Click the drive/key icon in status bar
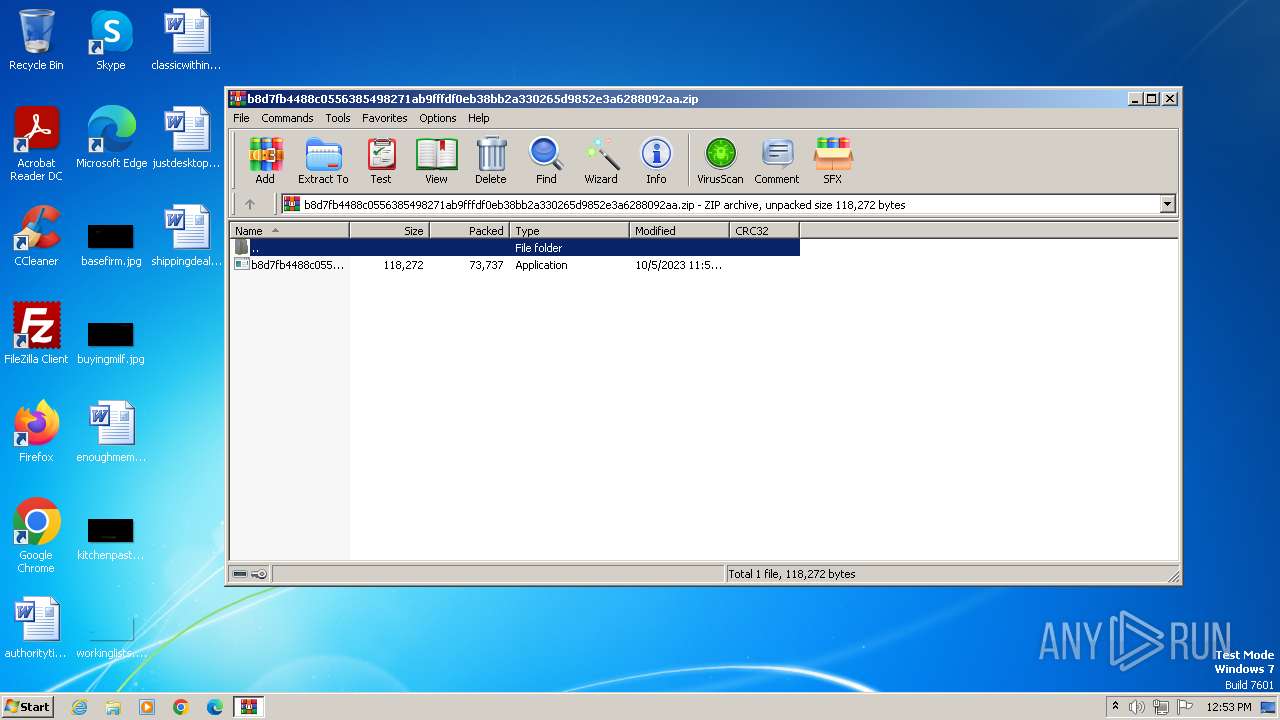 pos(250,574)
